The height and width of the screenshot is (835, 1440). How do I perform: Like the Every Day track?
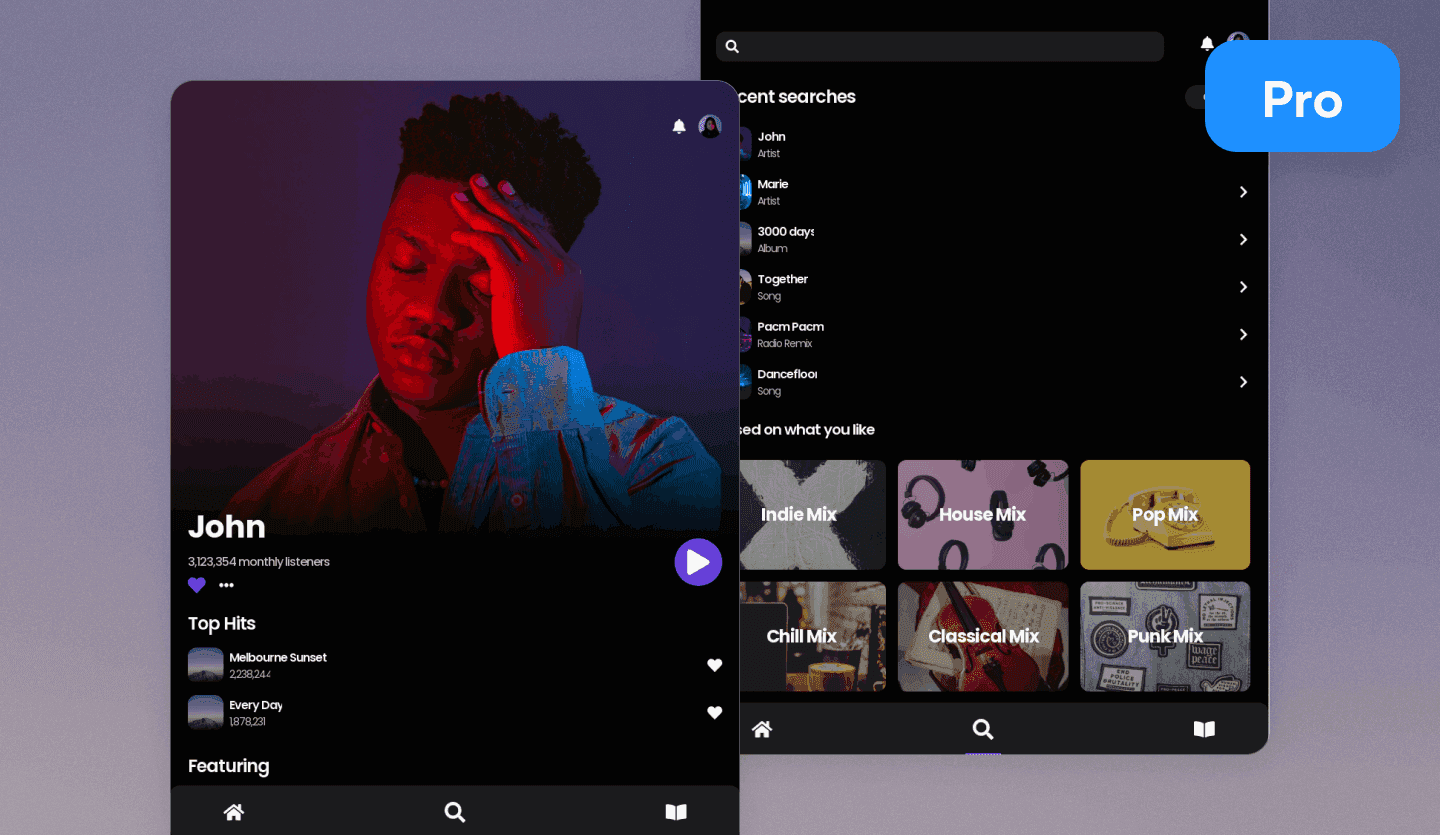(715, 713)
